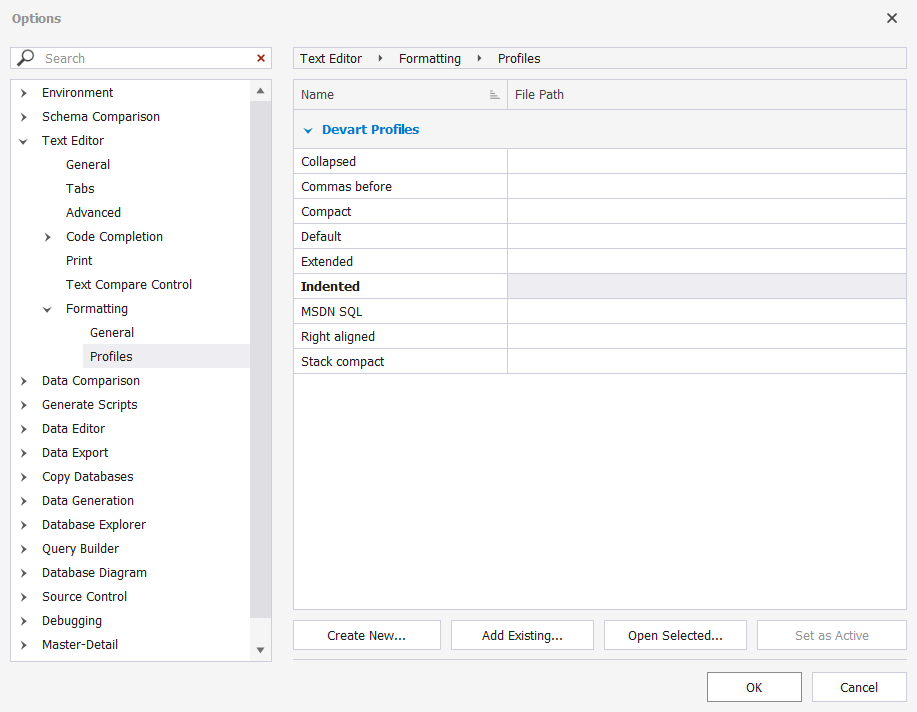Click the sort icon in Name column header
This screenshot has height=712, width=917.
pyautogui.click(x=494, y=93)
